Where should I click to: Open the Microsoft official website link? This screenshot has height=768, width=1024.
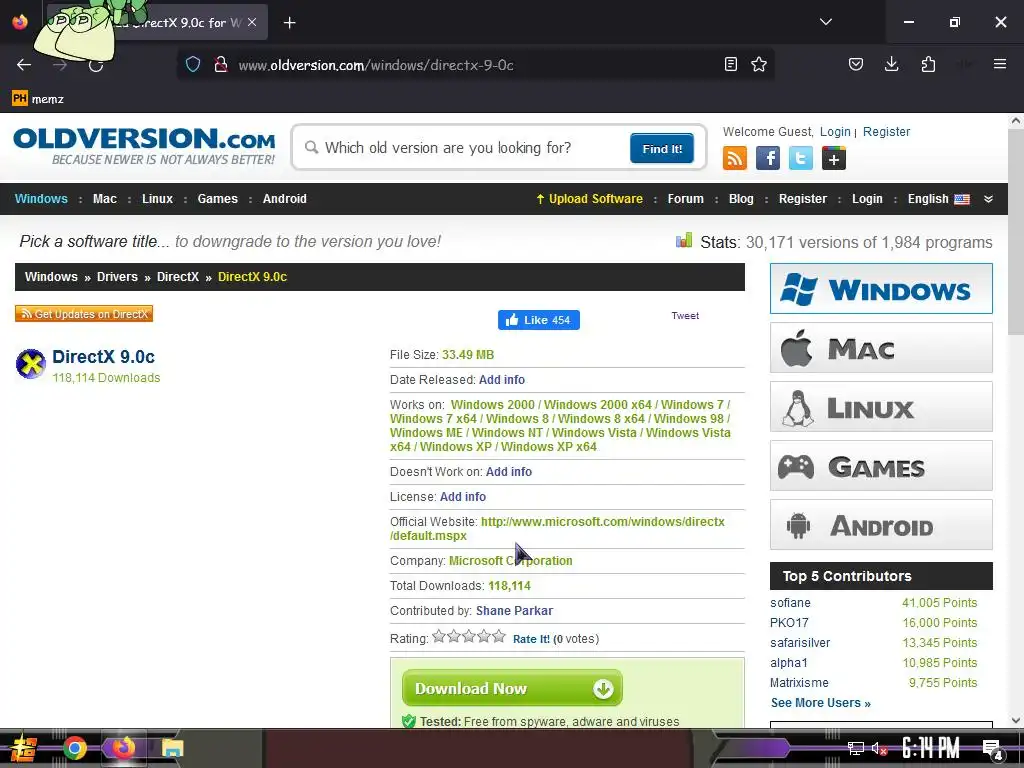pyautogui.click(x=557, y=529)
